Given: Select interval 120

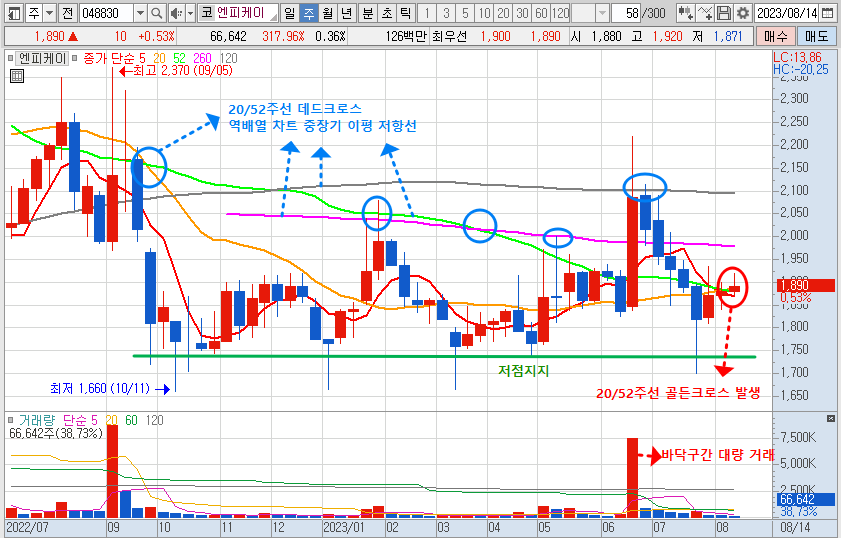Looking at the screenshot, I should (x=560, y=13).
